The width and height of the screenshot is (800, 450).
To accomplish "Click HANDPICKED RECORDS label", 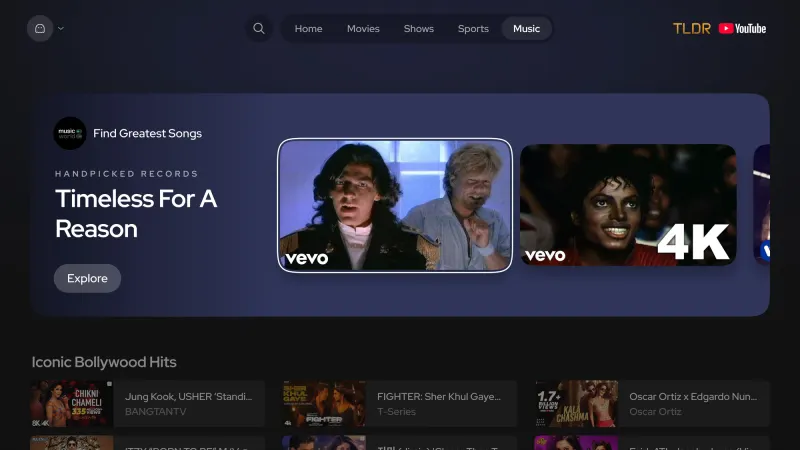I will pos(127,173).
